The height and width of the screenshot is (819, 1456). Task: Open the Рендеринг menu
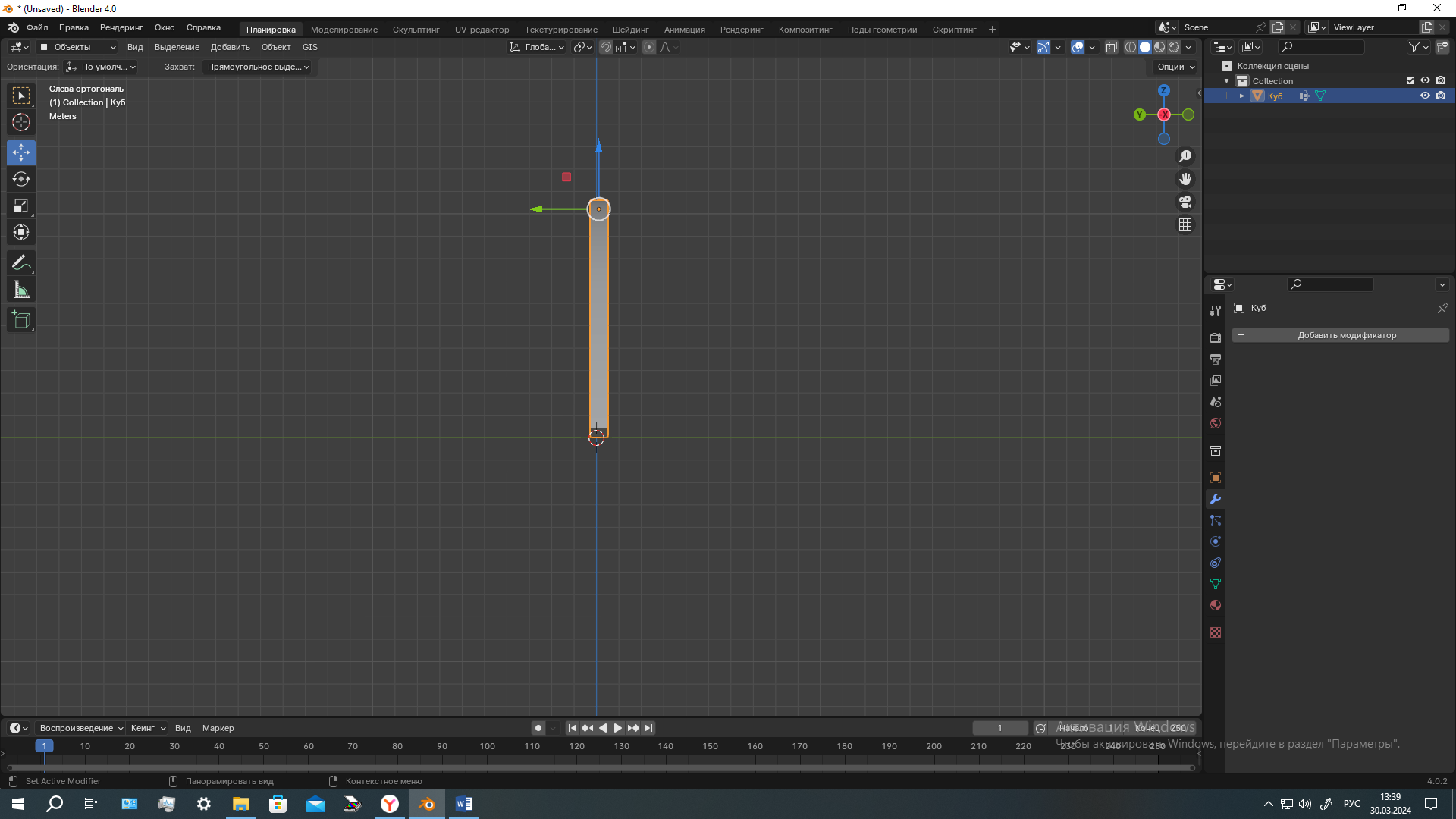coord(121,27)
